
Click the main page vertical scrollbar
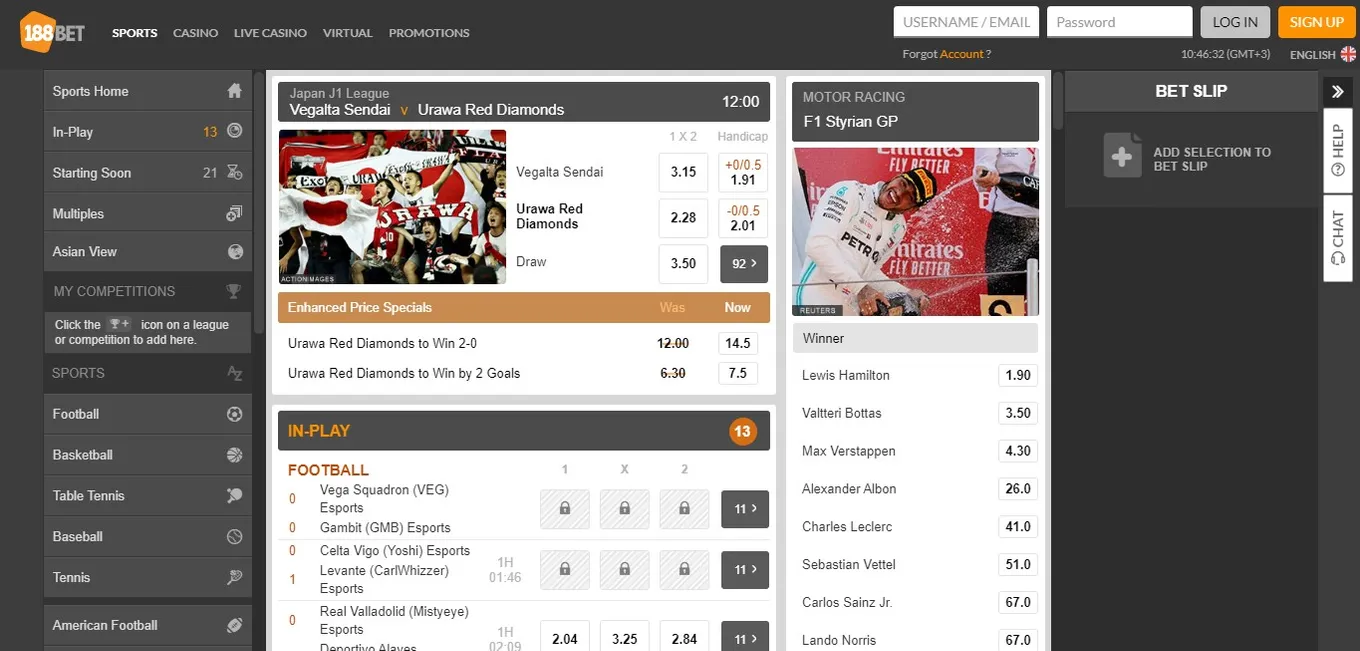1058,100
